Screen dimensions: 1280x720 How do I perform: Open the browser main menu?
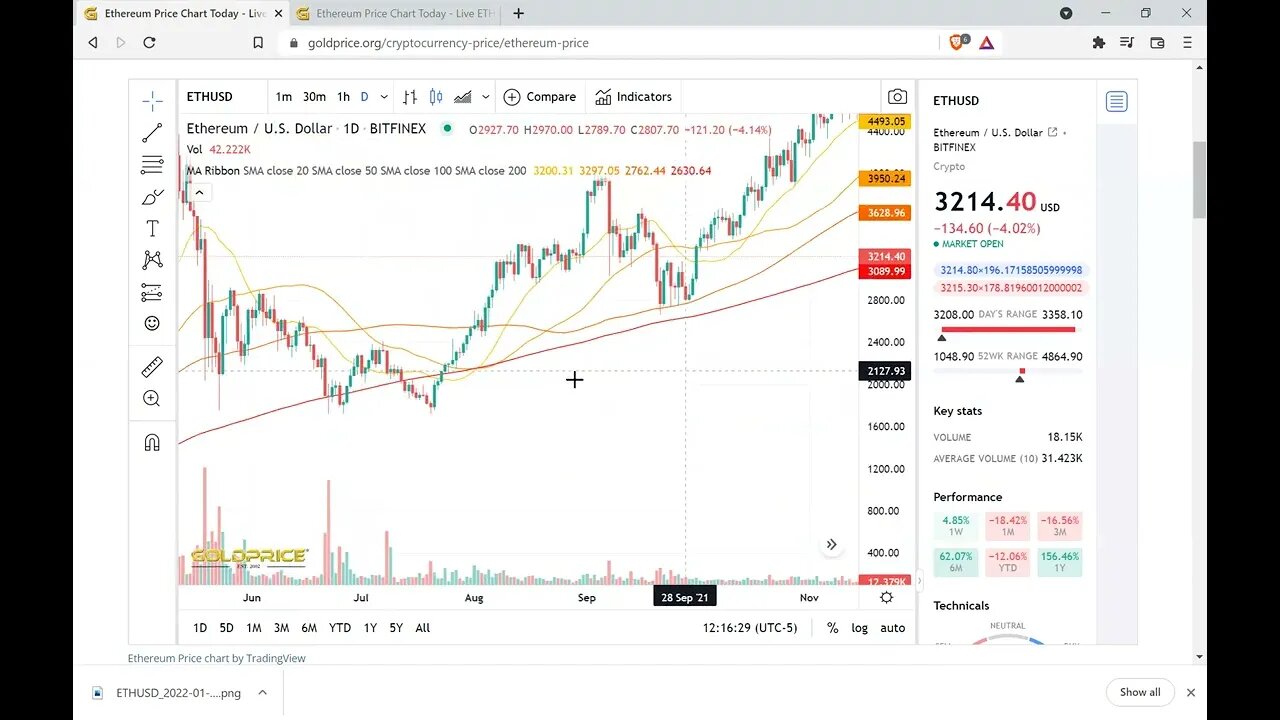coord(1187,42)
